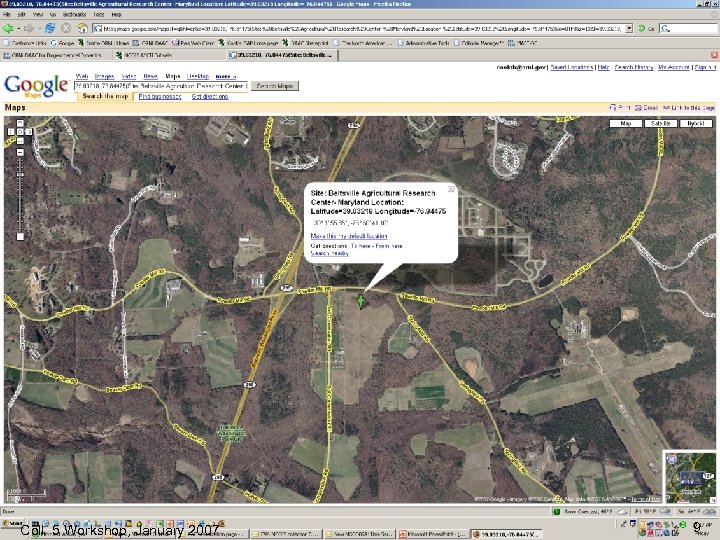Screen dimensions: 720x540
Task: Reload the page with the Refresh icon
Action: pyautogui.click(x=50, y=28)
